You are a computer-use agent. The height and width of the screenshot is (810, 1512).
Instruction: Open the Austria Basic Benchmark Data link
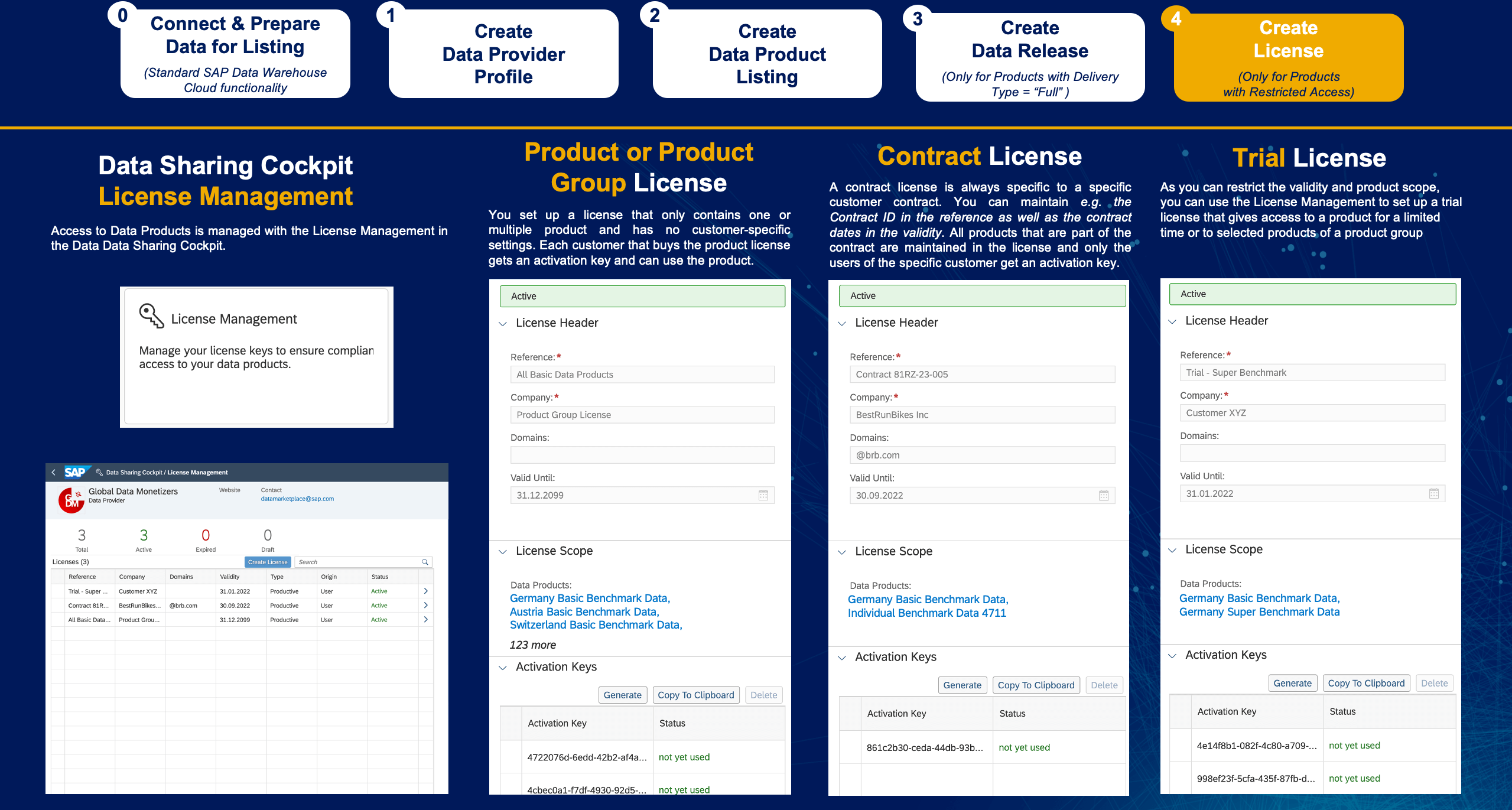tap(584, 611)
